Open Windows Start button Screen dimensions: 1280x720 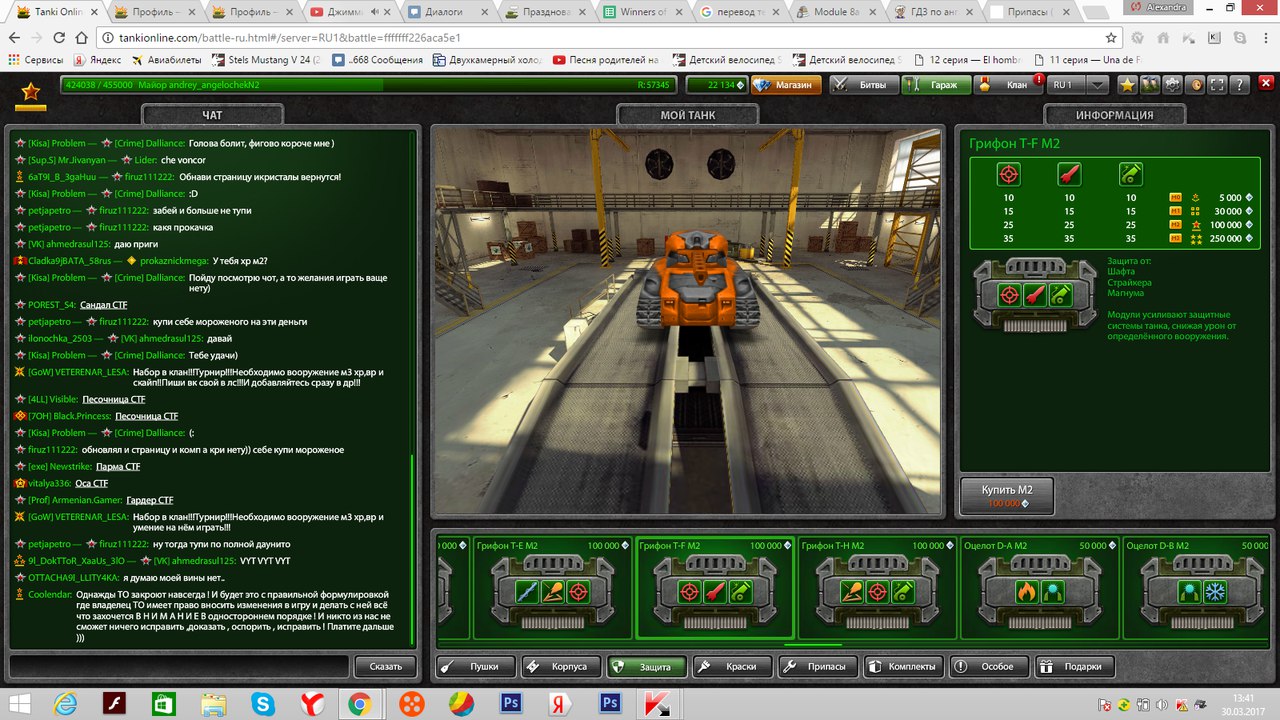point(18,703)
